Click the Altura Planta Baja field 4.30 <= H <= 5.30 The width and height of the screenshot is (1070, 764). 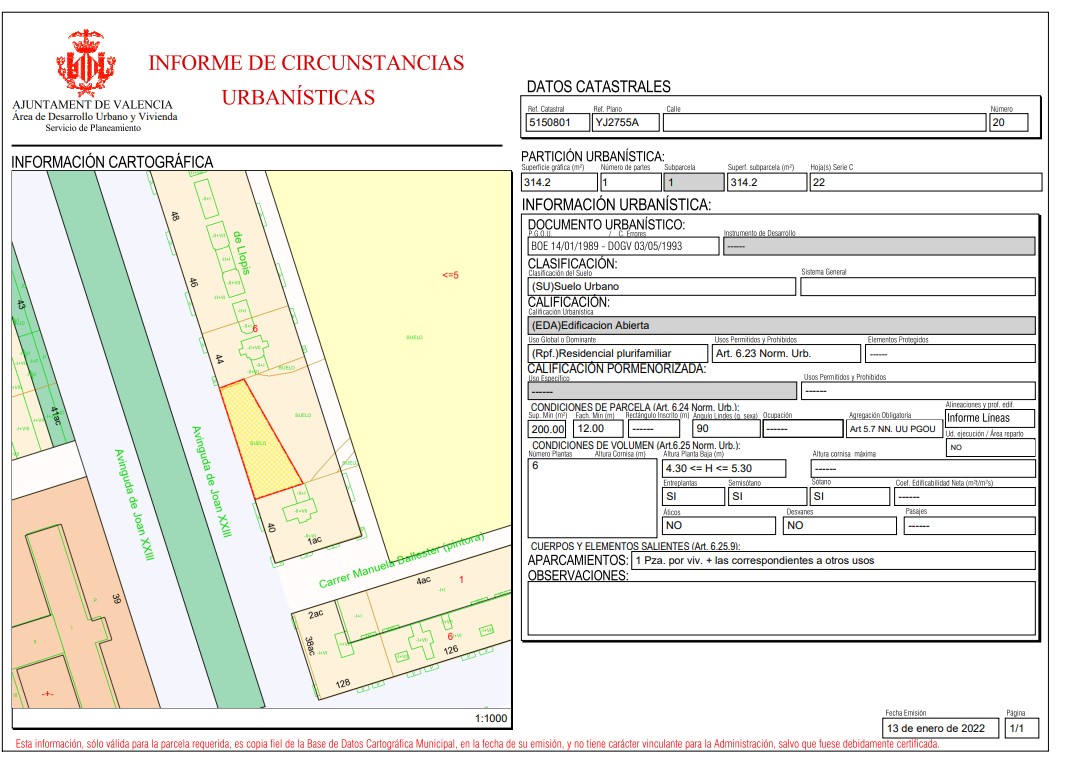pyautogui.click(x=724, y=469)
